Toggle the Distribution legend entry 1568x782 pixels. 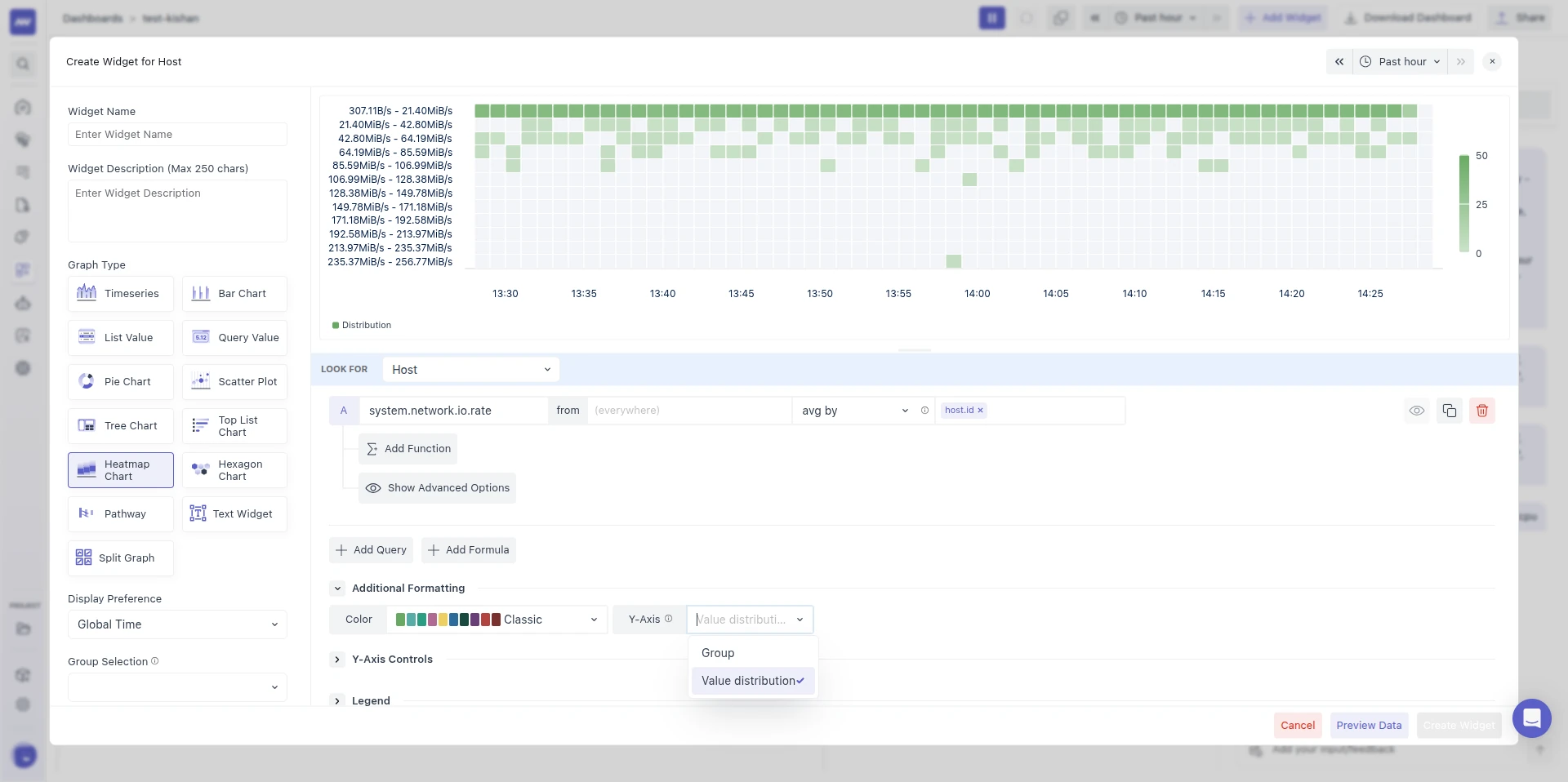click(x=362, y=325)
